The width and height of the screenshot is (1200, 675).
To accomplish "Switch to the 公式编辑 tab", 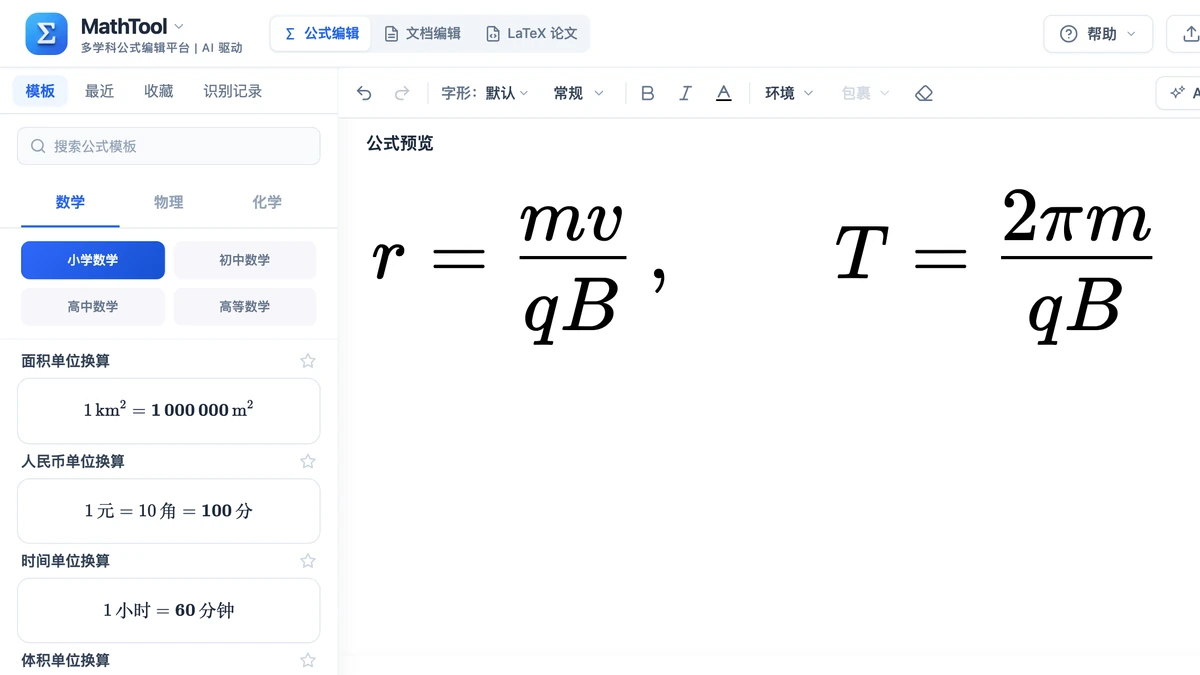I will (321, 33).
